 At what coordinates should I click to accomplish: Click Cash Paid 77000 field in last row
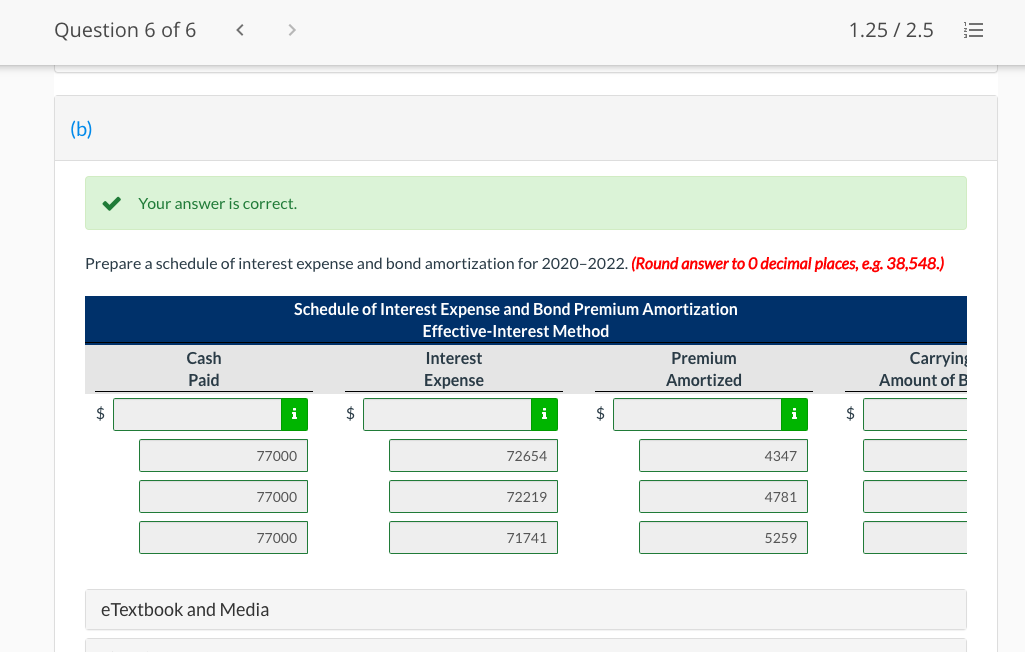(224, 538)
